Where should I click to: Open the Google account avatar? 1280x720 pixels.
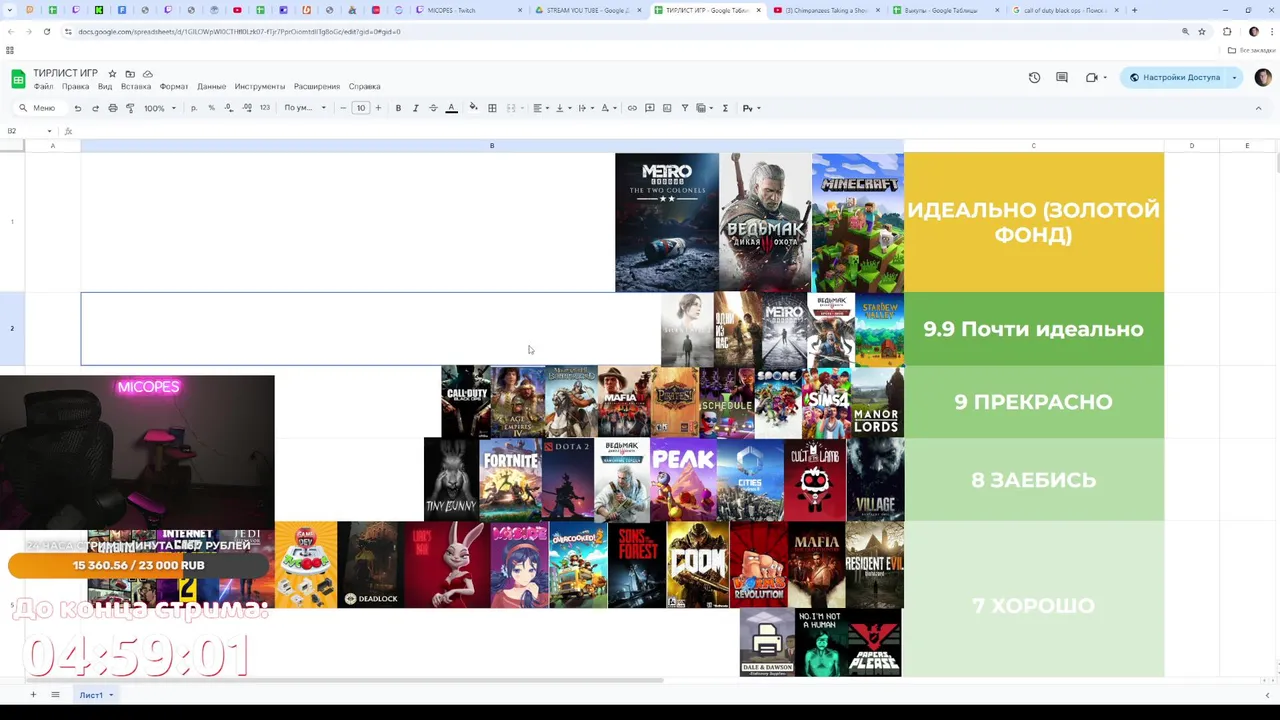(1263, 77)
